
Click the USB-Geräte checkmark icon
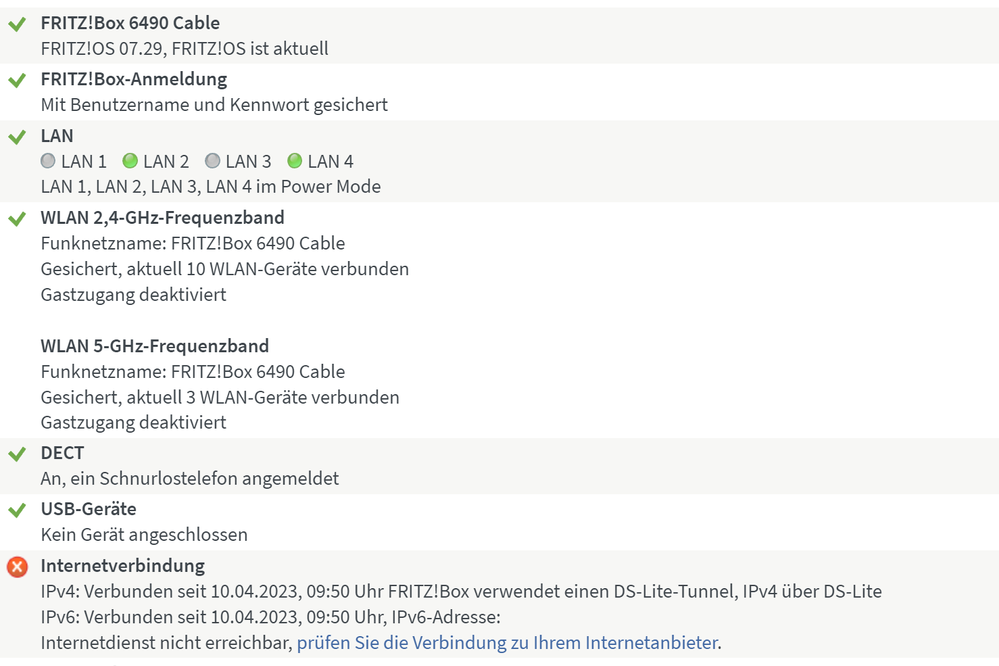17,510
